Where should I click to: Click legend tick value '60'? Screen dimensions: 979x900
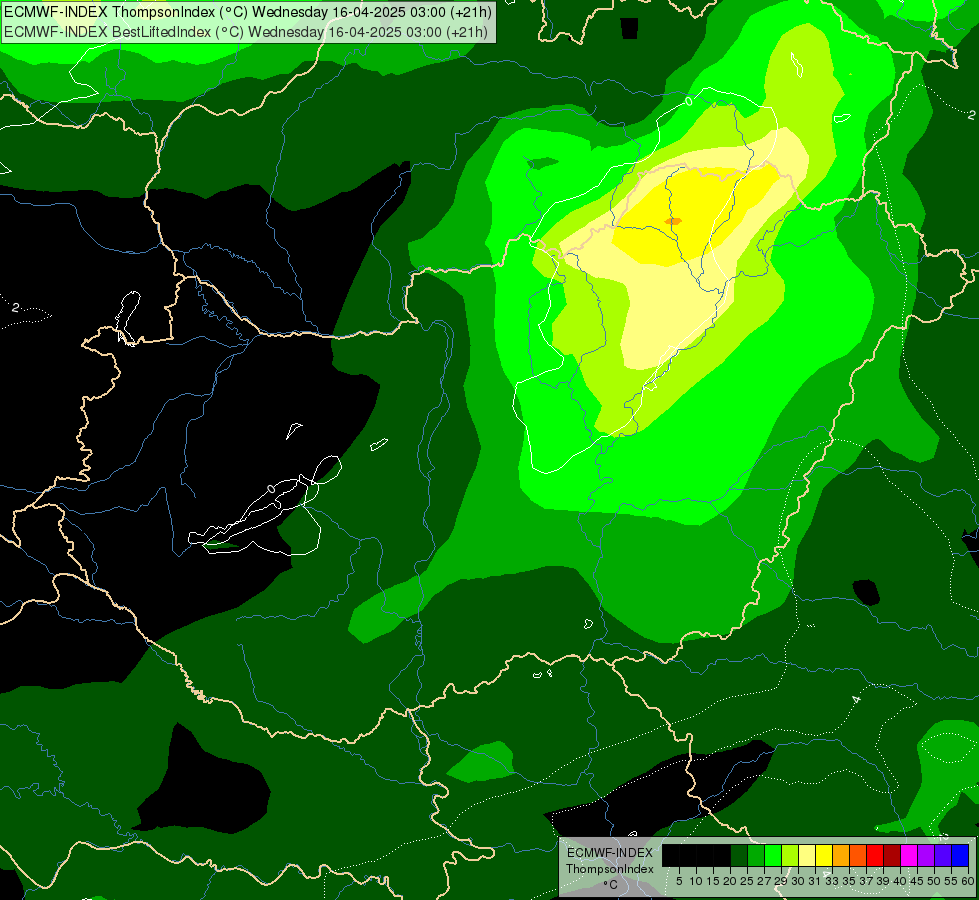(x=968, y=881)
